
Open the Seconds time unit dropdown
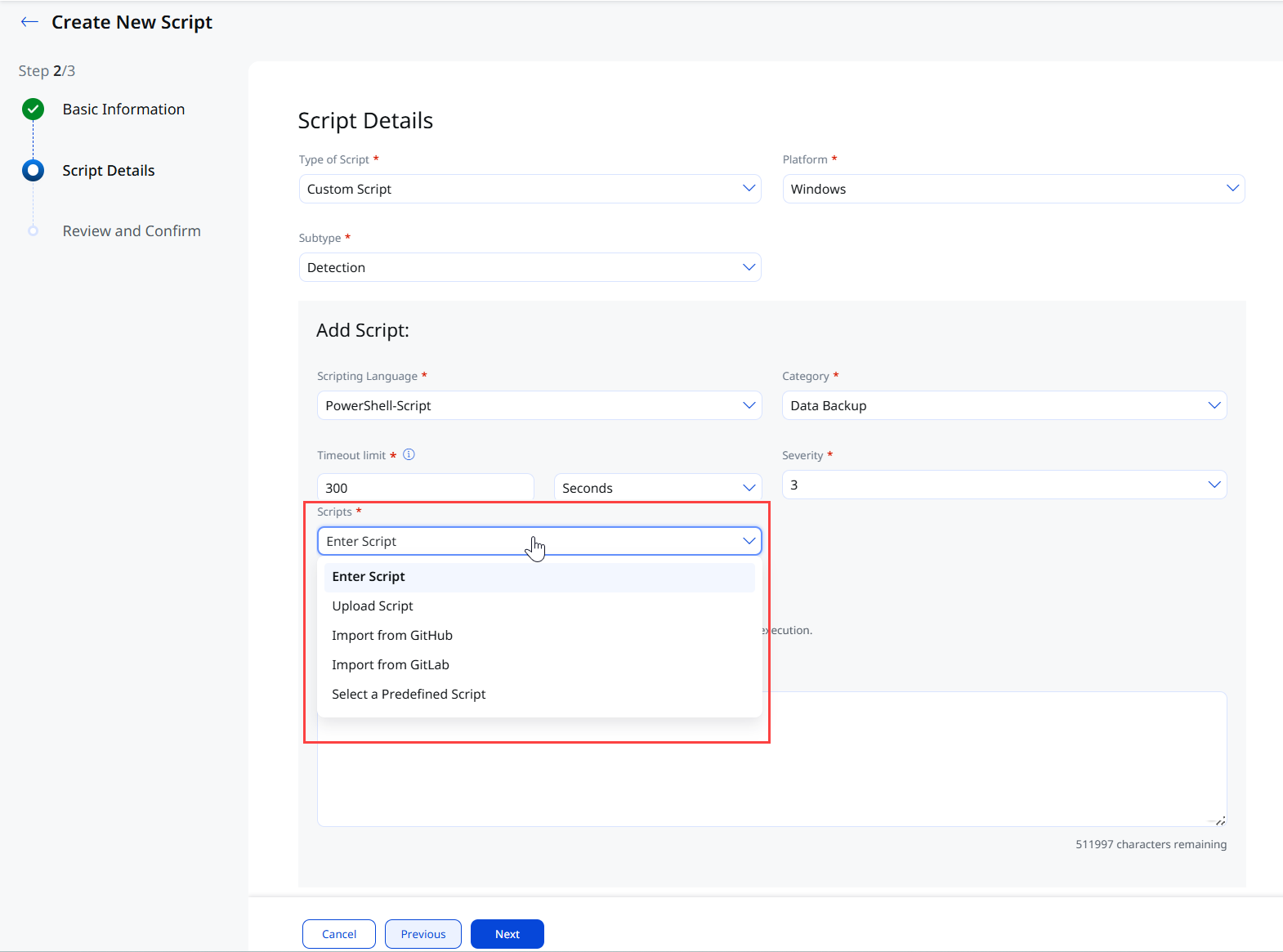point(658,488)
